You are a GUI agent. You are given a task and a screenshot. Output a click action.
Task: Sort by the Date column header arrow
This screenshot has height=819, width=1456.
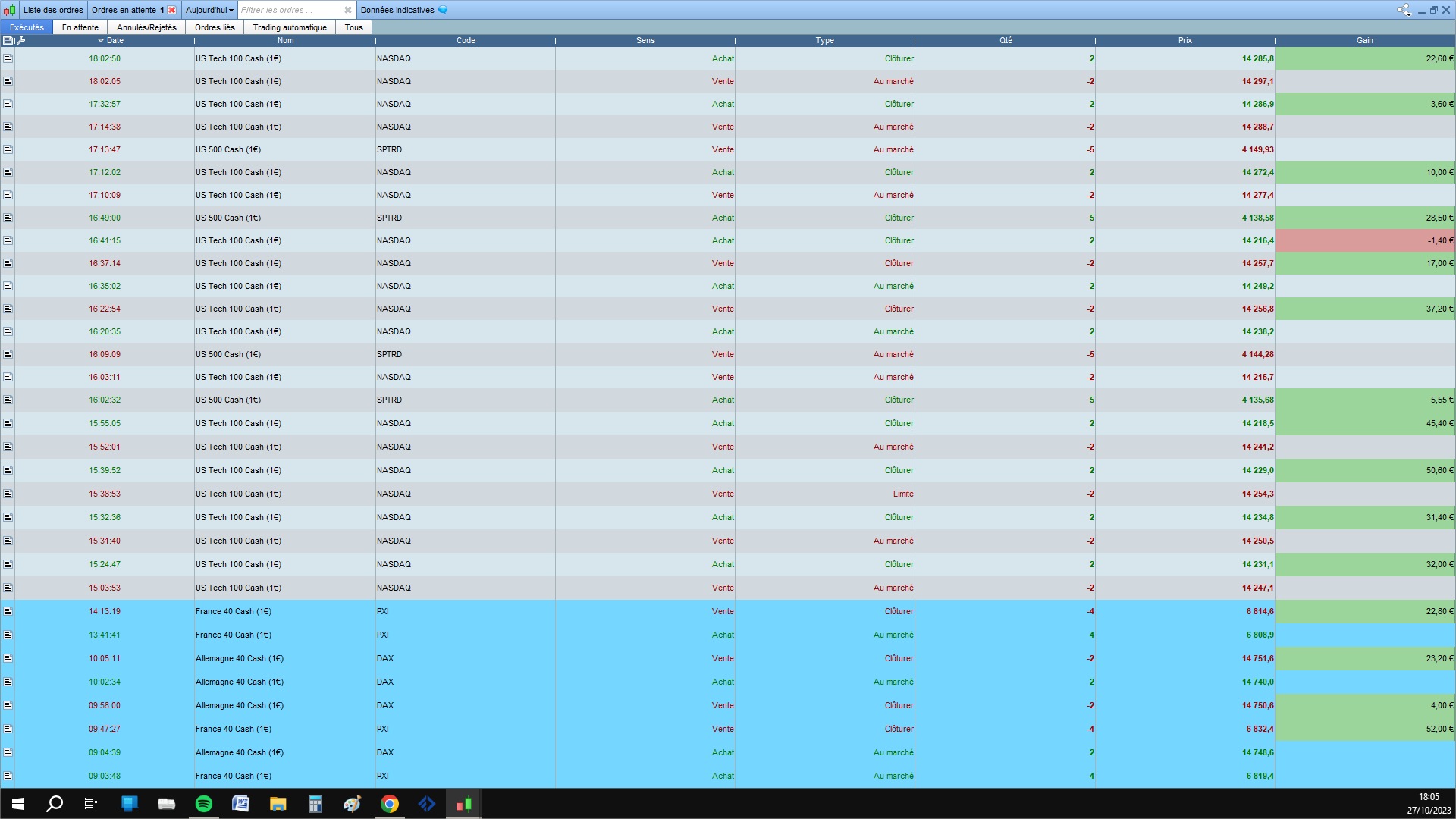point(101,41)
